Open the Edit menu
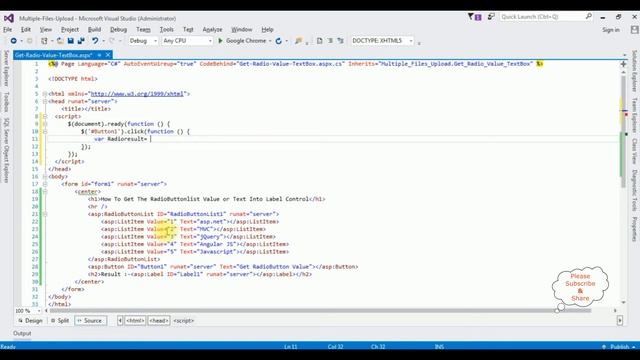 click(x=26, y=30)
